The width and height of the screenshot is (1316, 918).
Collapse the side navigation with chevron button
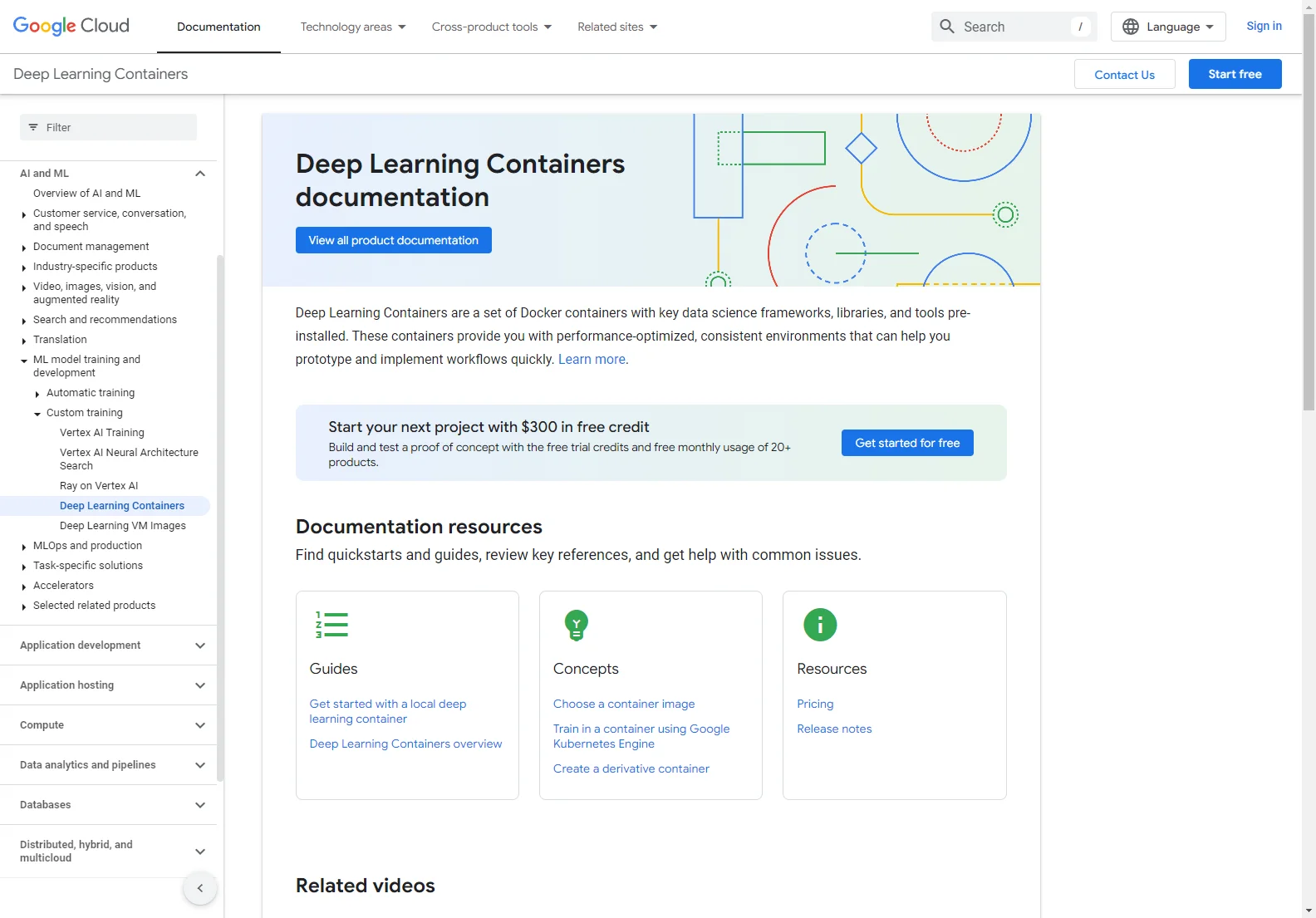pyautogui.click(x=200, y=888)
